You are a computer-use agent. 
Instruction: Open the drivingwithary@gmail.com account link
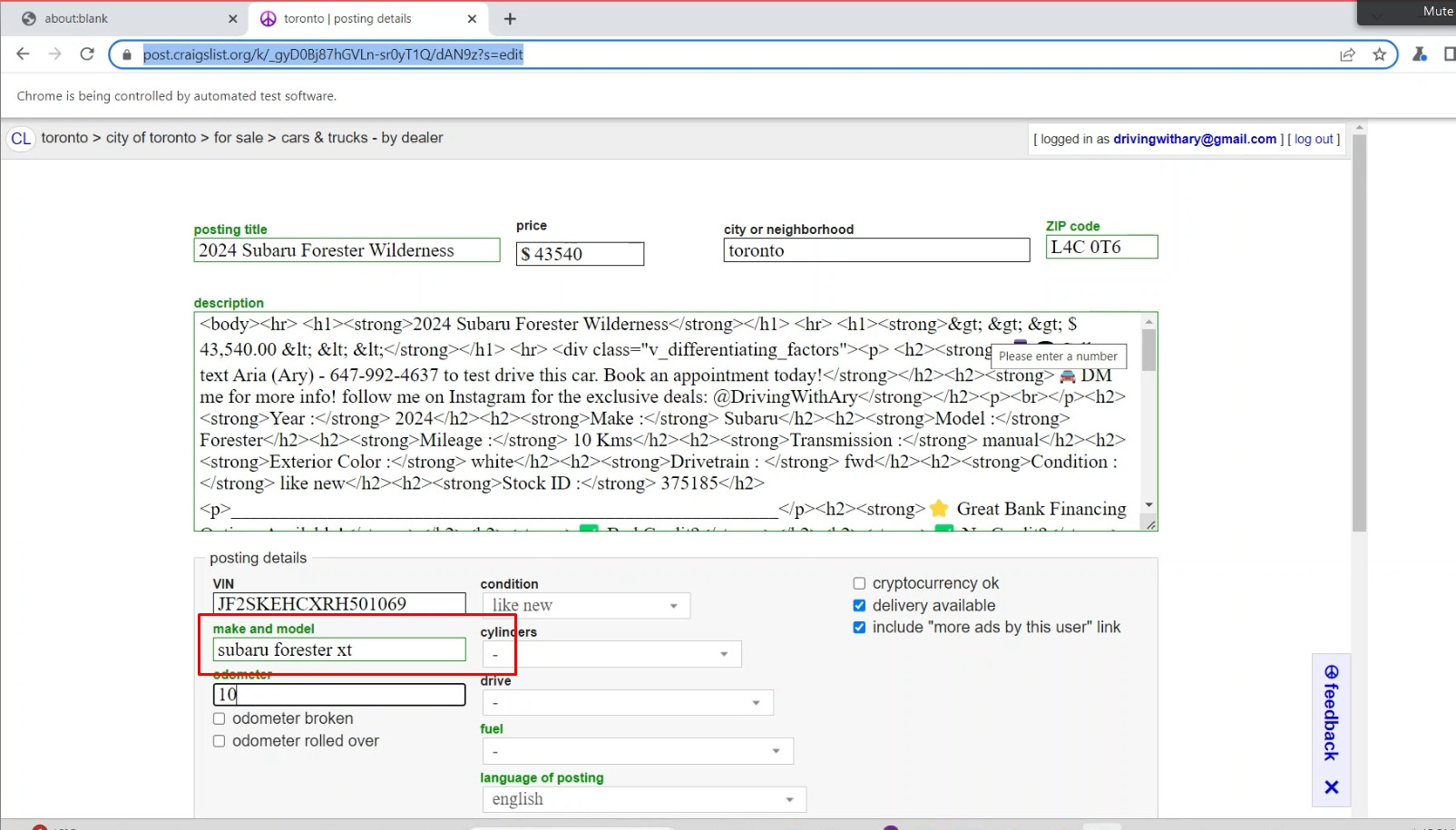point(1195,139)
